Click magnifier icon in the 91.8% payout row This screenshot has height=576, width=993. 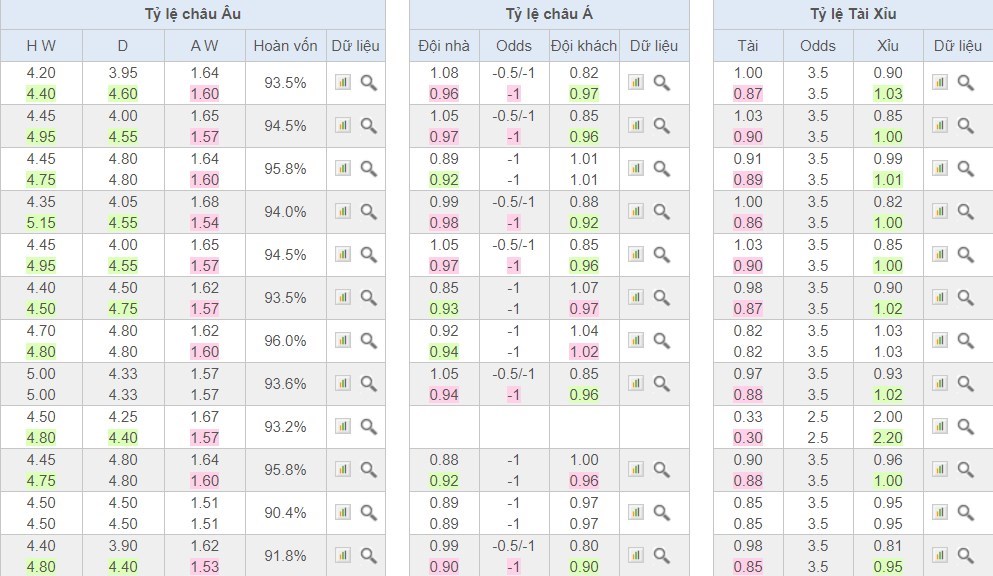(368, 555)
